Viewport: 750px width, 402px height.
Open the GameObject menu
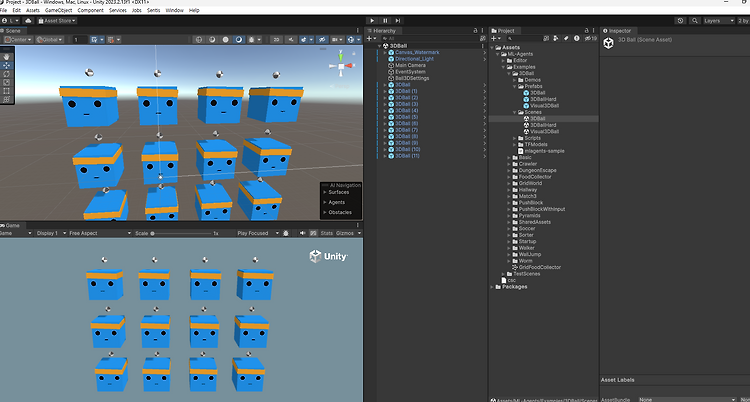coord(58,10)
